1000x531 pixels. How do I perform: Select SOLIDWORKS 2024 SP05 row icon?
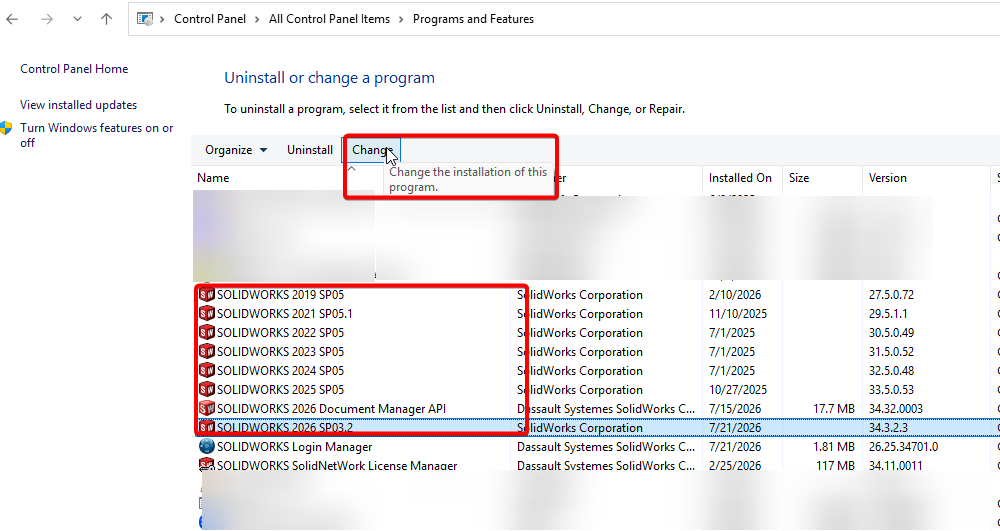point(207,371)
